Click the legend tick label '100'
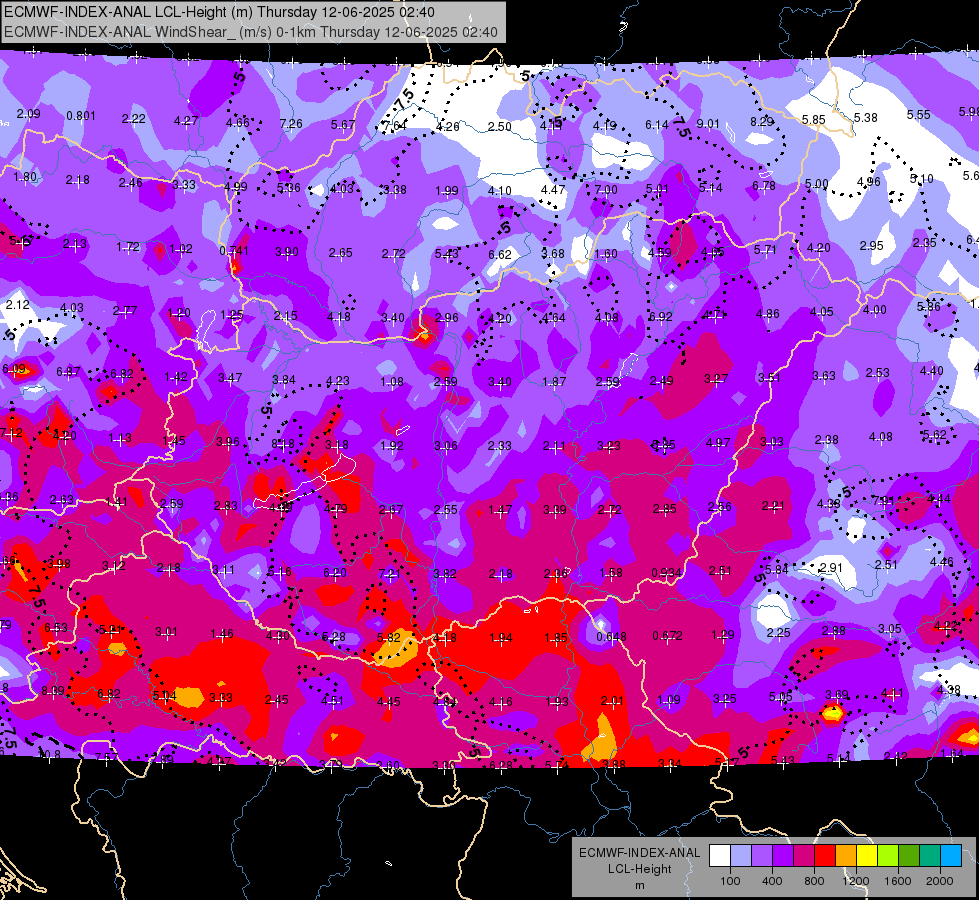The width and height of the screenshot is (979, 900). 730,881
